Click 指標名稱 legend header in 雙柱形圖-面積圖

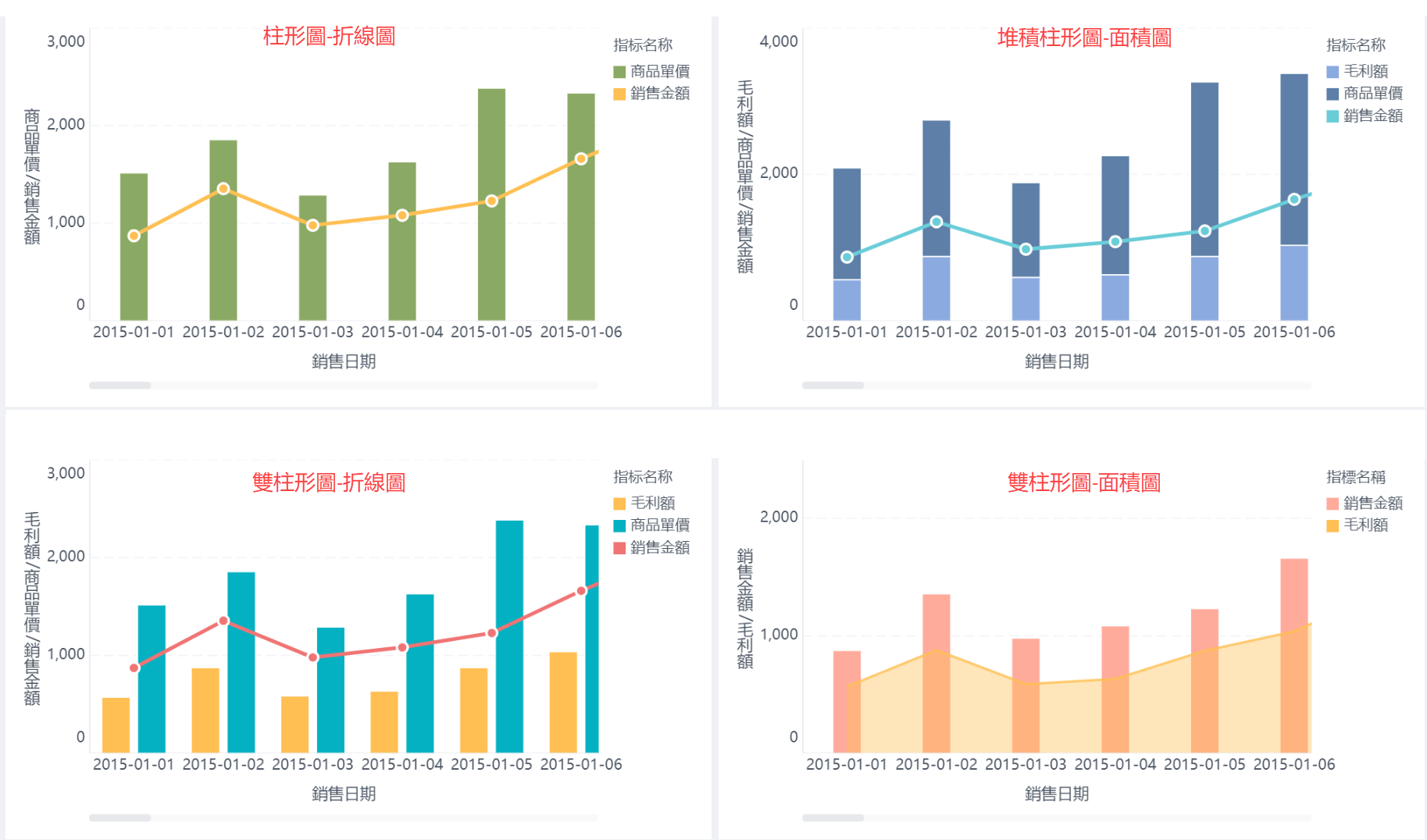[1356, 477]
